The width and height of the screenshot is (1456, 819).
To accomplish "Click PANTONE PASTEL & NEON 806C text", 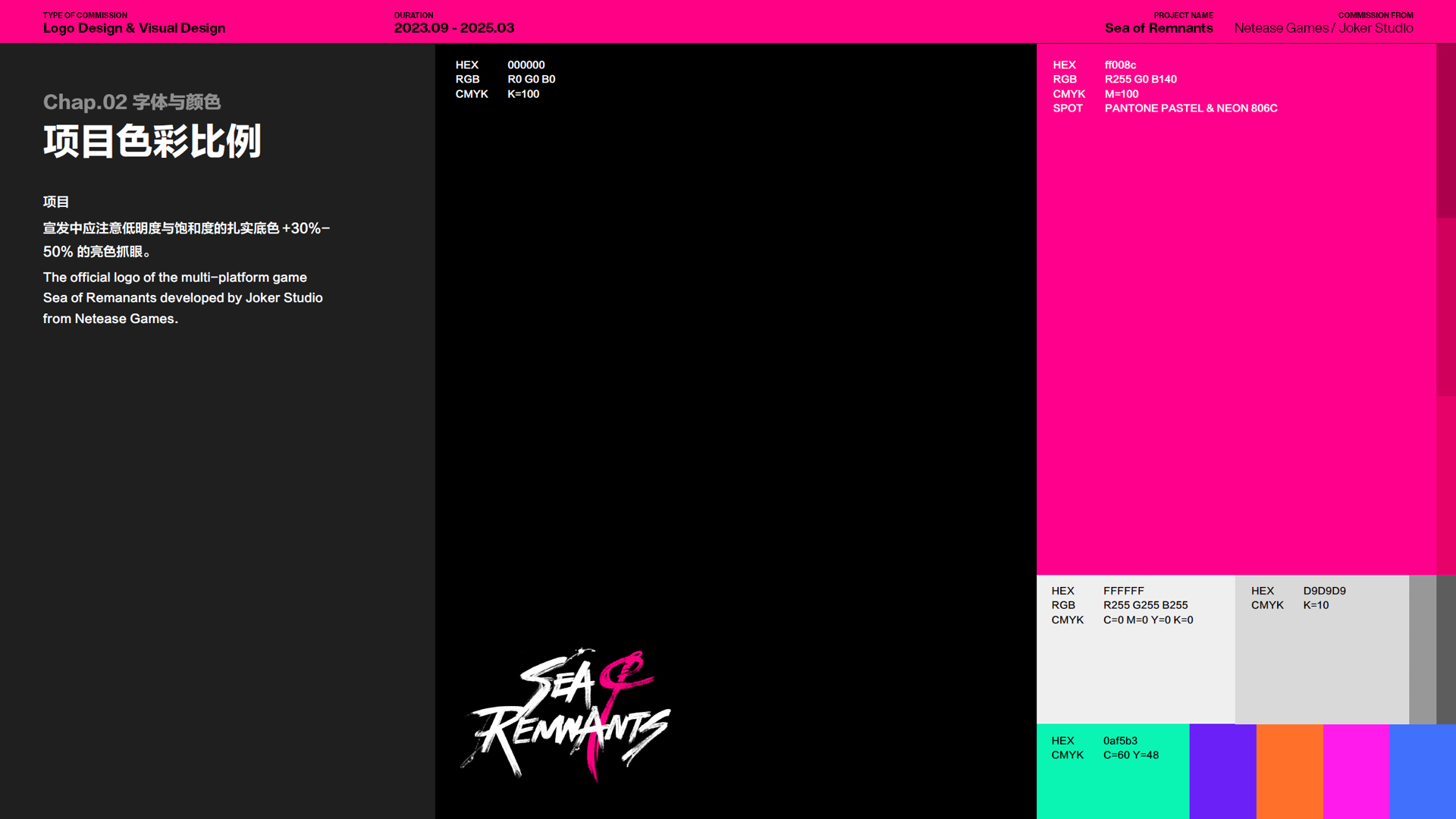I will click(x=1191, y=108).
